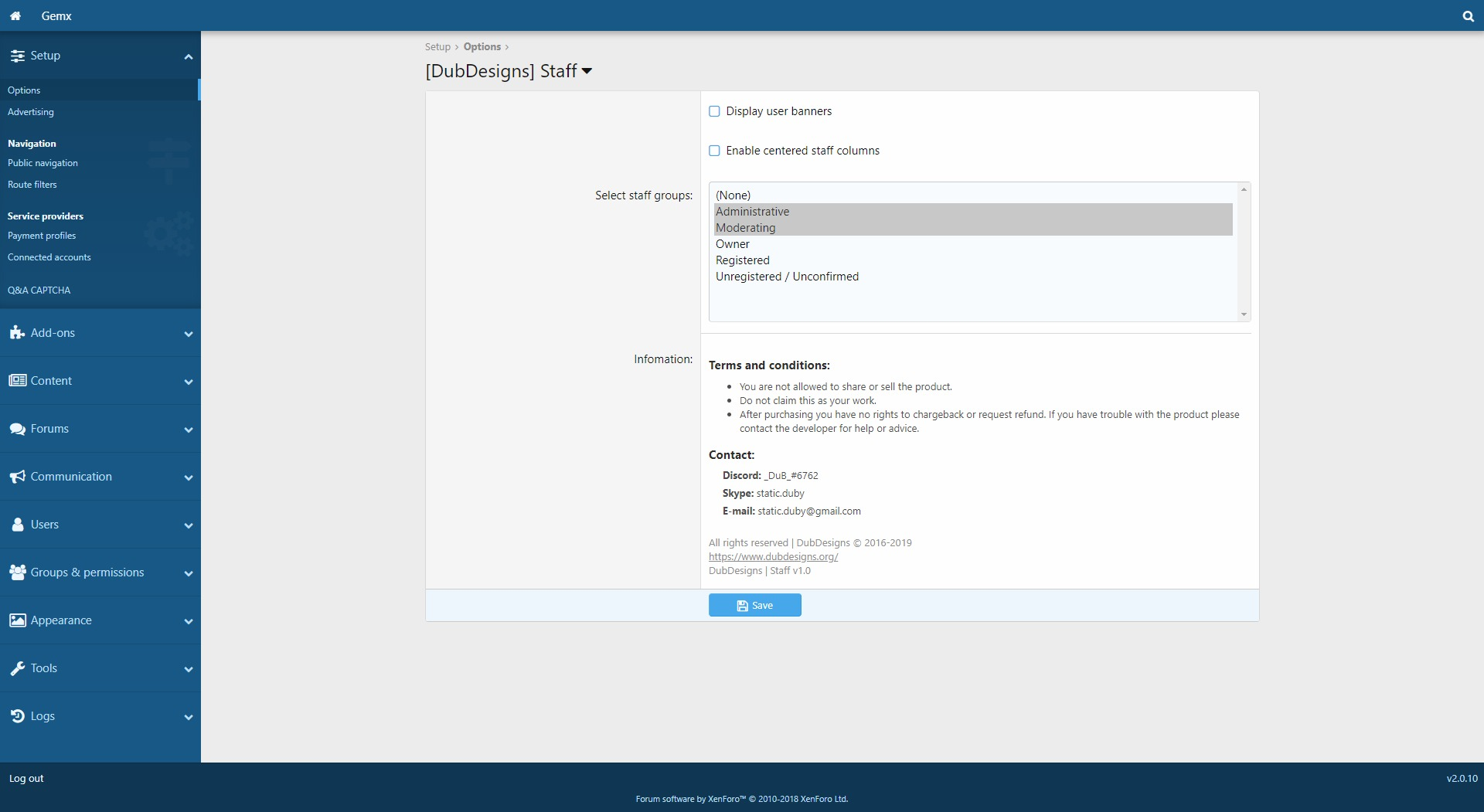Toggle Enable centered staff columns checkbox
The width and height of the screenshot is (1484, 812).
coord(714,151)
